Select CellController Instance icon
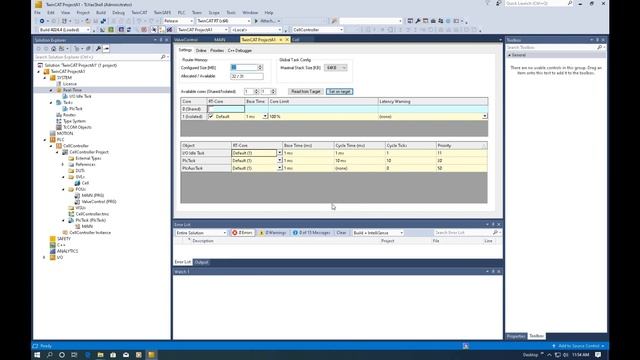 point(65,233)
